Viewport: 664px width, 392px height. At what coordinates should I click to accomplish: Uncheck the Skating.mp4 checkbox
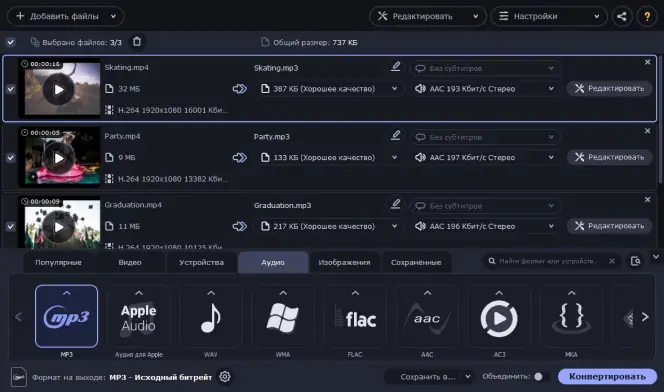click(x=11, y=89)
